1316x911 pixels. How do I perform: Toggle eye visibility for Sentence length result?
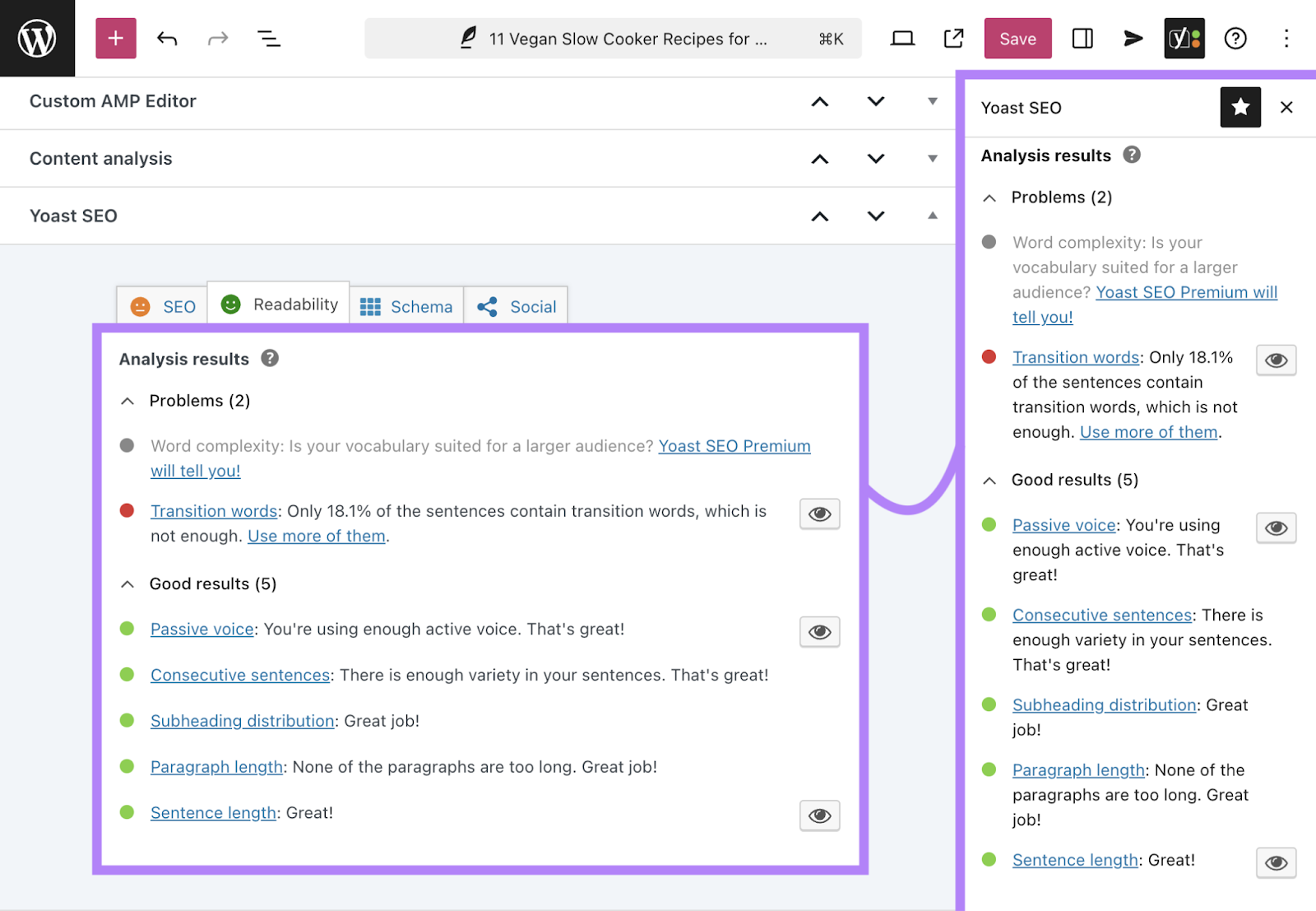[818, 815]
